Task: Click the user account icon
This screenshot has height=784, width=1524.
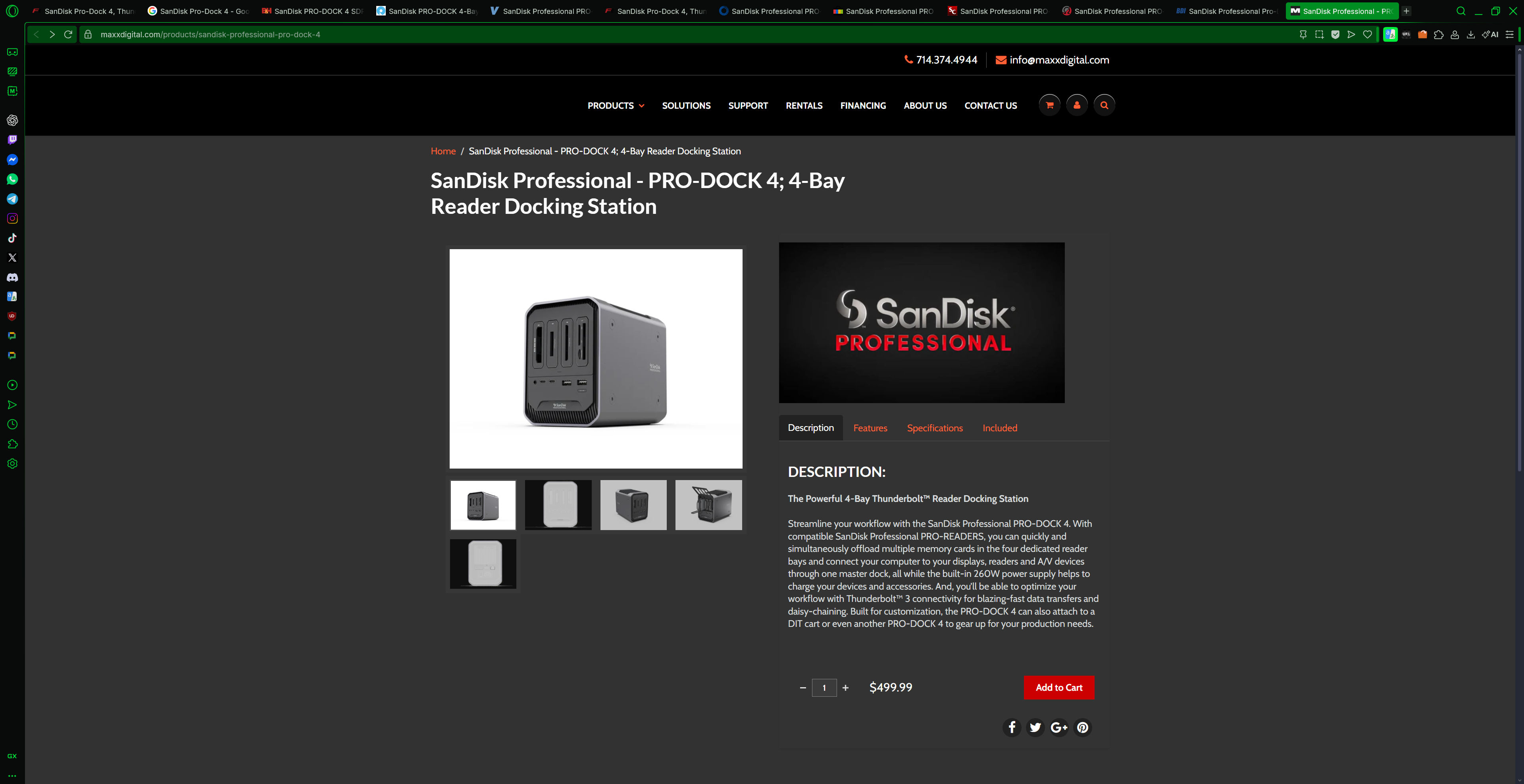Action: 1077,105
